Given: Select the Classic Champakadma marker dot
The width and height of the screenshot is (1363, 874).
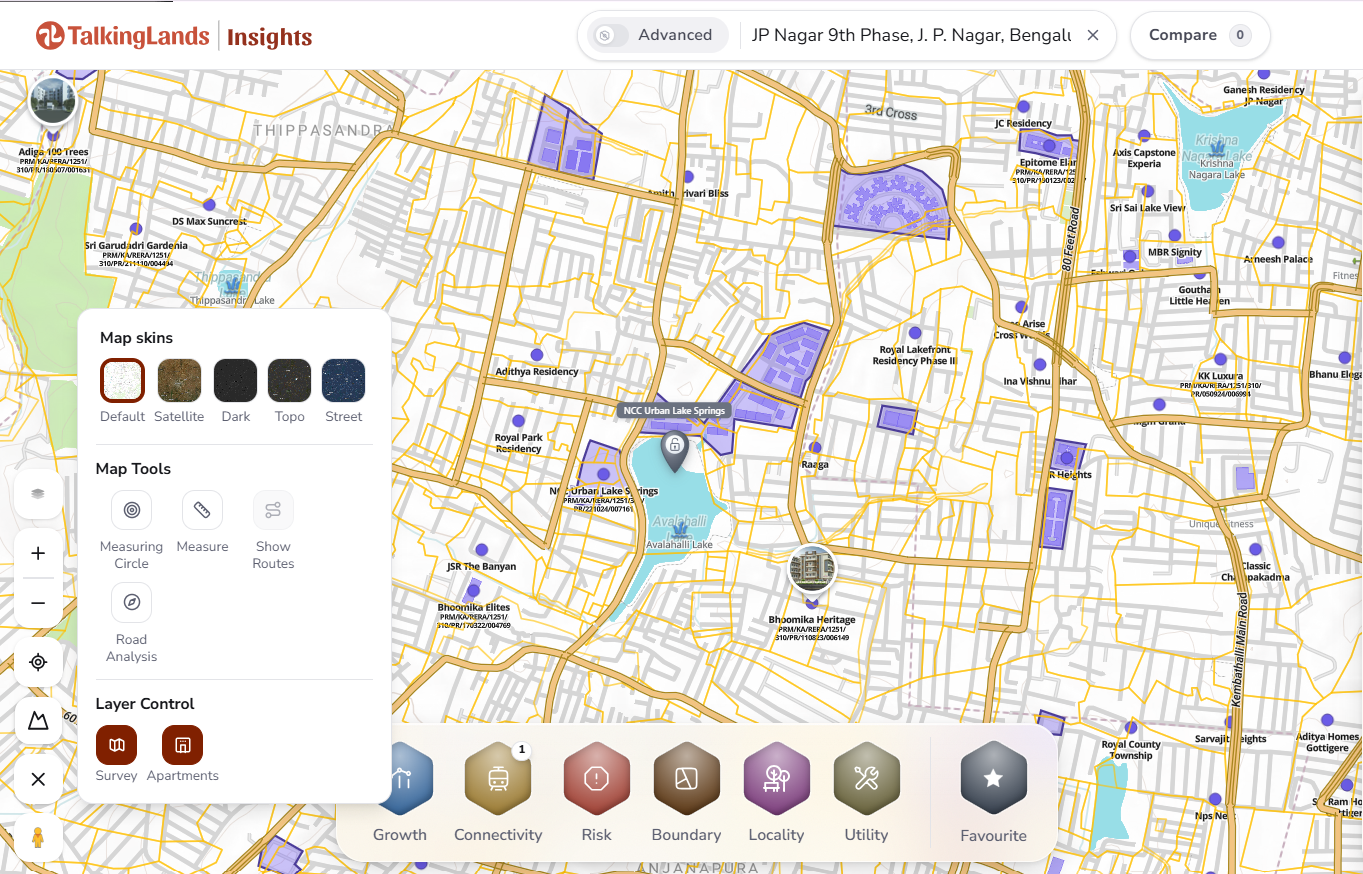Looking at the screenshot, I should 1255,550.
